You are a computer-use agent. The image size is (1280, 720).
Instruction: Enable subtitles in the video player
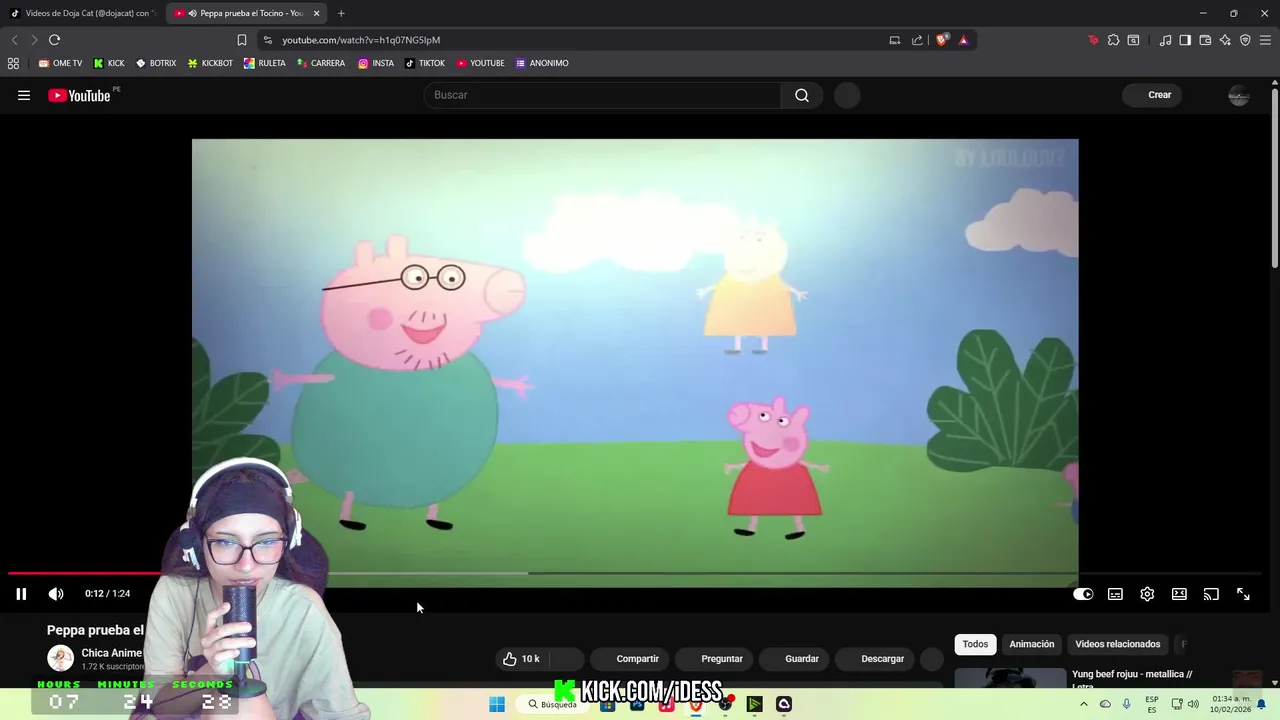coord(1115,594)
